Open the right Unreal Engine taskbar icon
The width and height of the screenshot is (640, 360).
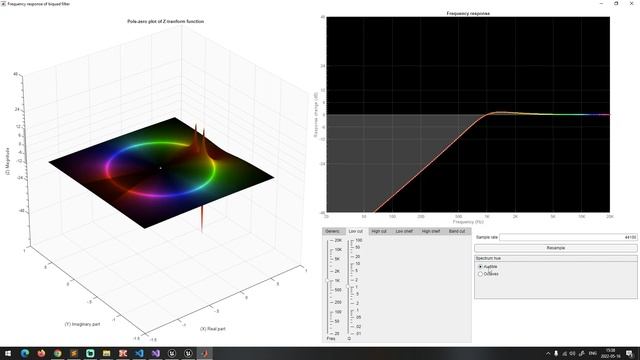188,353
